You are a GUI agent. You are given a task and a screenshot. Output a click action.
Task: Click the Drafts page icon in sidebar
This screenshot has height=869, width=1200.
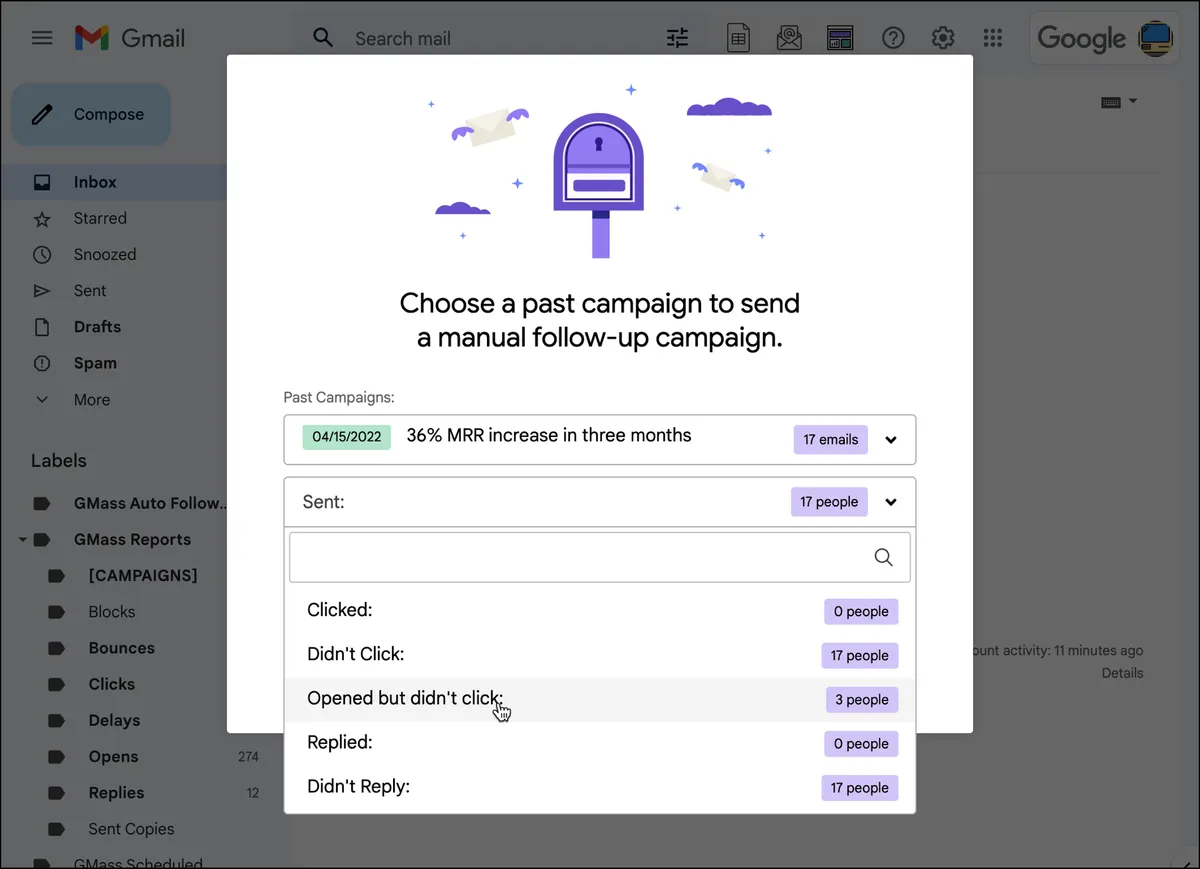click(x=42, y=327)
